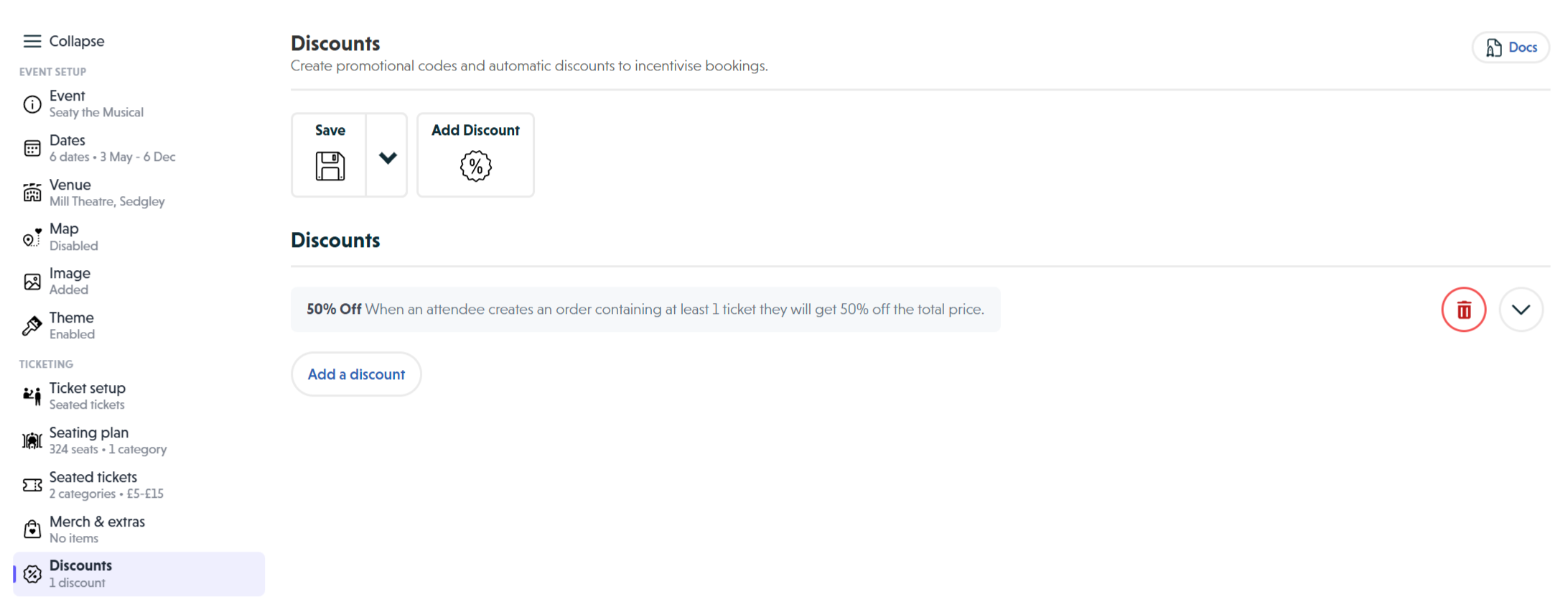Select the Dates calendar icon
1568x607 pixels.
pyautogui.click(x=32, y=148)
